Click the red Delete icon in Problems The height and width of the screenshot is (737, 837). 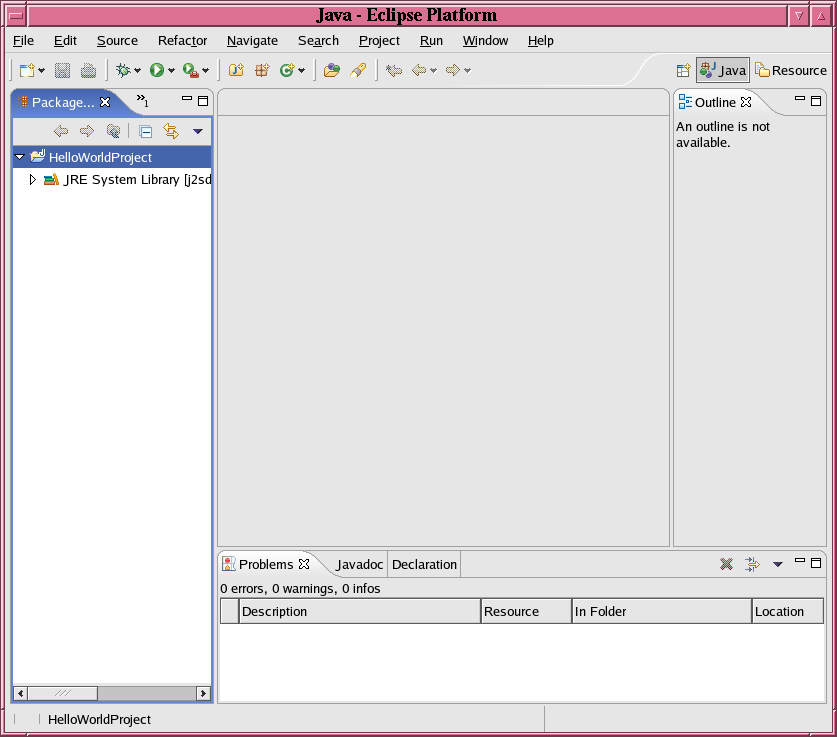pyautogui.click(x=726, y=564)
